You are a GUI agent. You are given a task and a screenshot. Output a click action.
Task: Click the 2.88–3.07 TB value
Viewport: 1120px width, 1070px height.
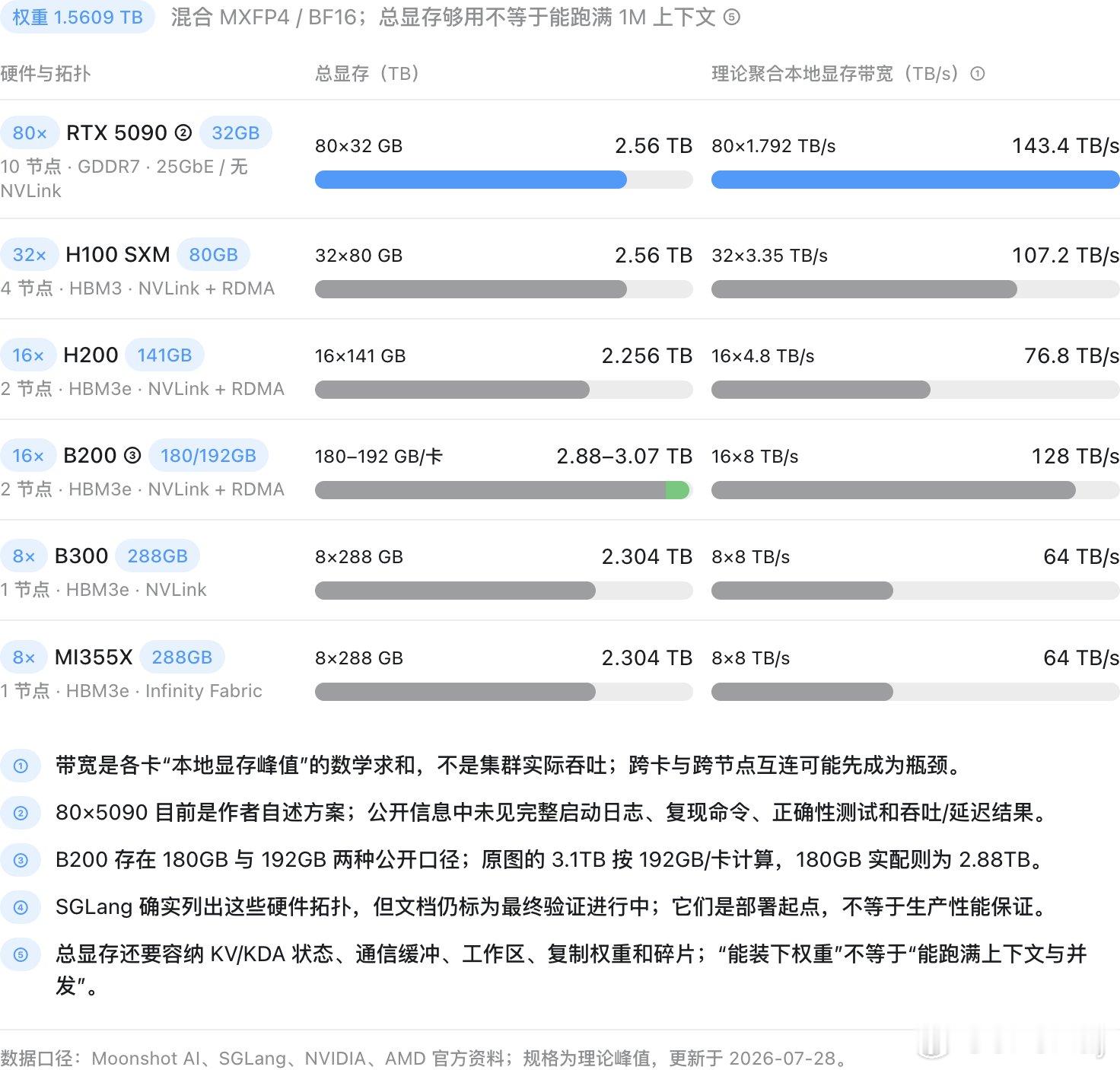624,456
